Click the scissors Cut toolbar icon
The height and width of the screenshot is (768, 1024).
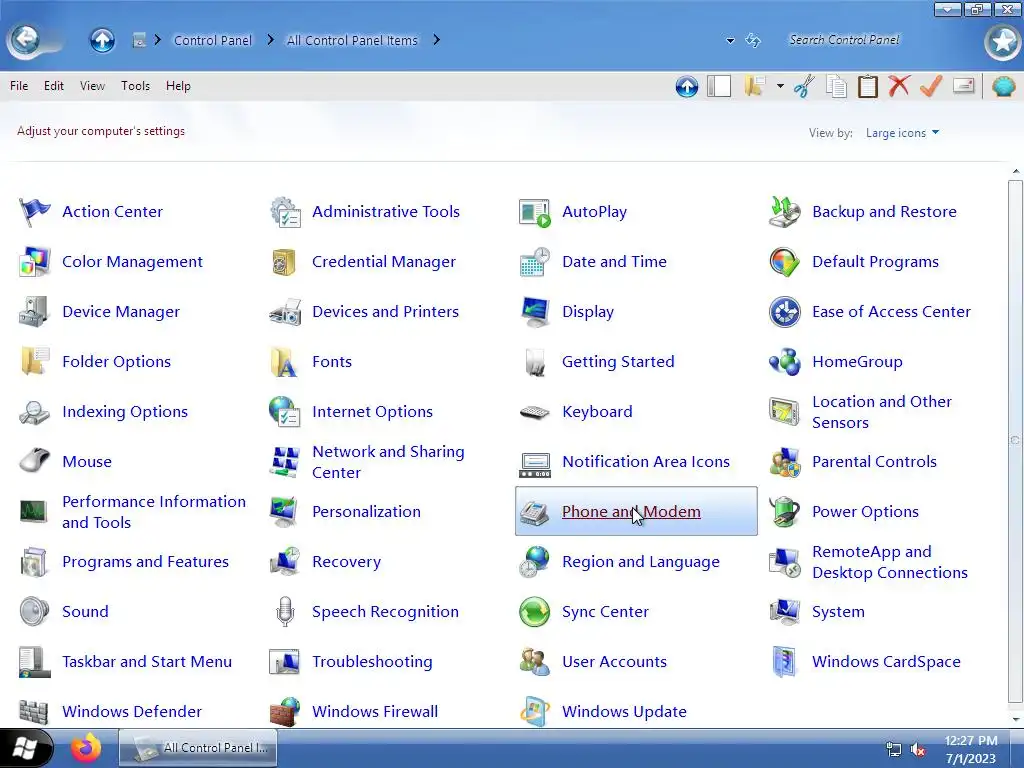pyautogui.click(x=805, y=86)
